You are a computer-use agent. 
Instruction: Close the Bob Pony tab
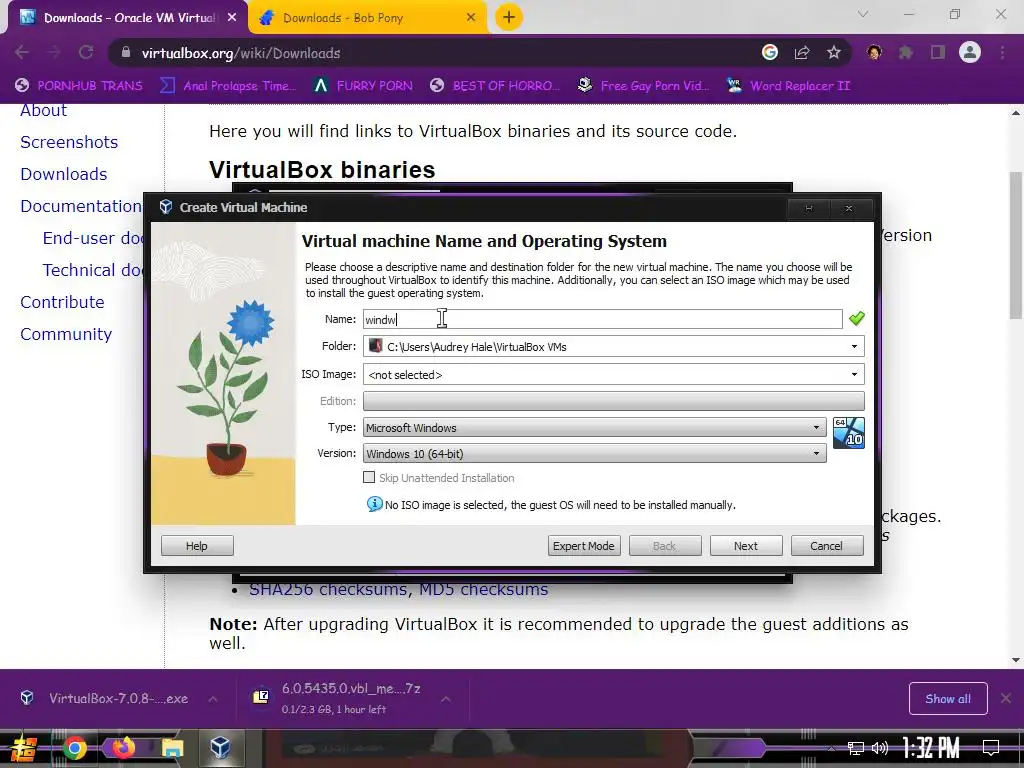pyautogui.click(x=471, y=18)
